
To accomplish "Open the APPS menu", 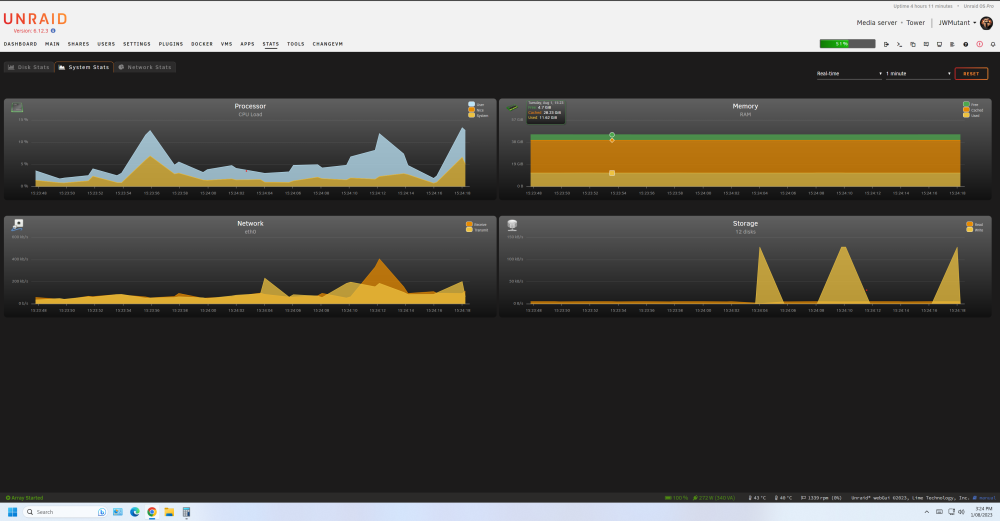I will (247, 44).
